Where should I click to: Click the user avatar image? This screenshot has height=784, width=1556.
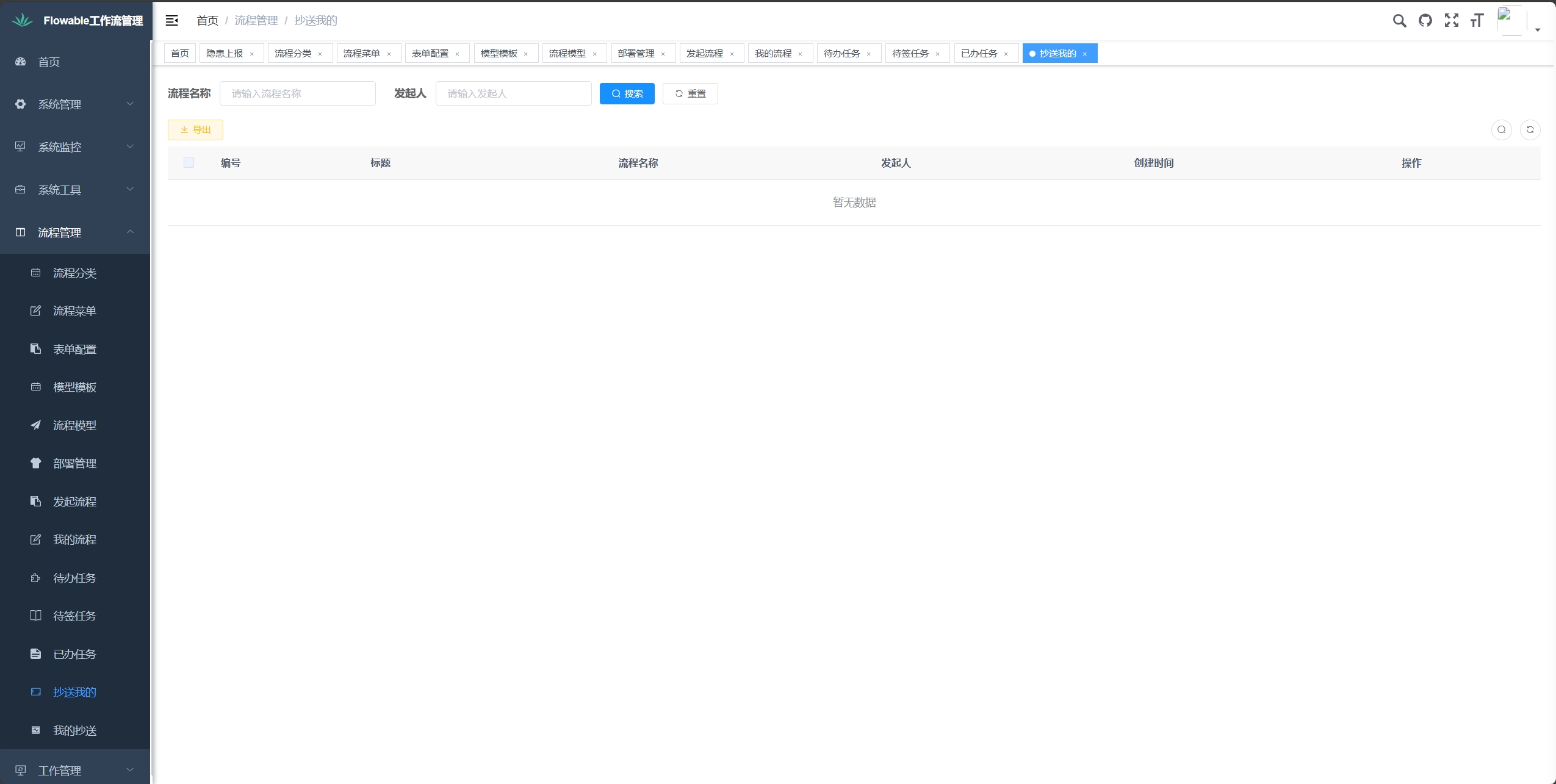click(1511, 21)
